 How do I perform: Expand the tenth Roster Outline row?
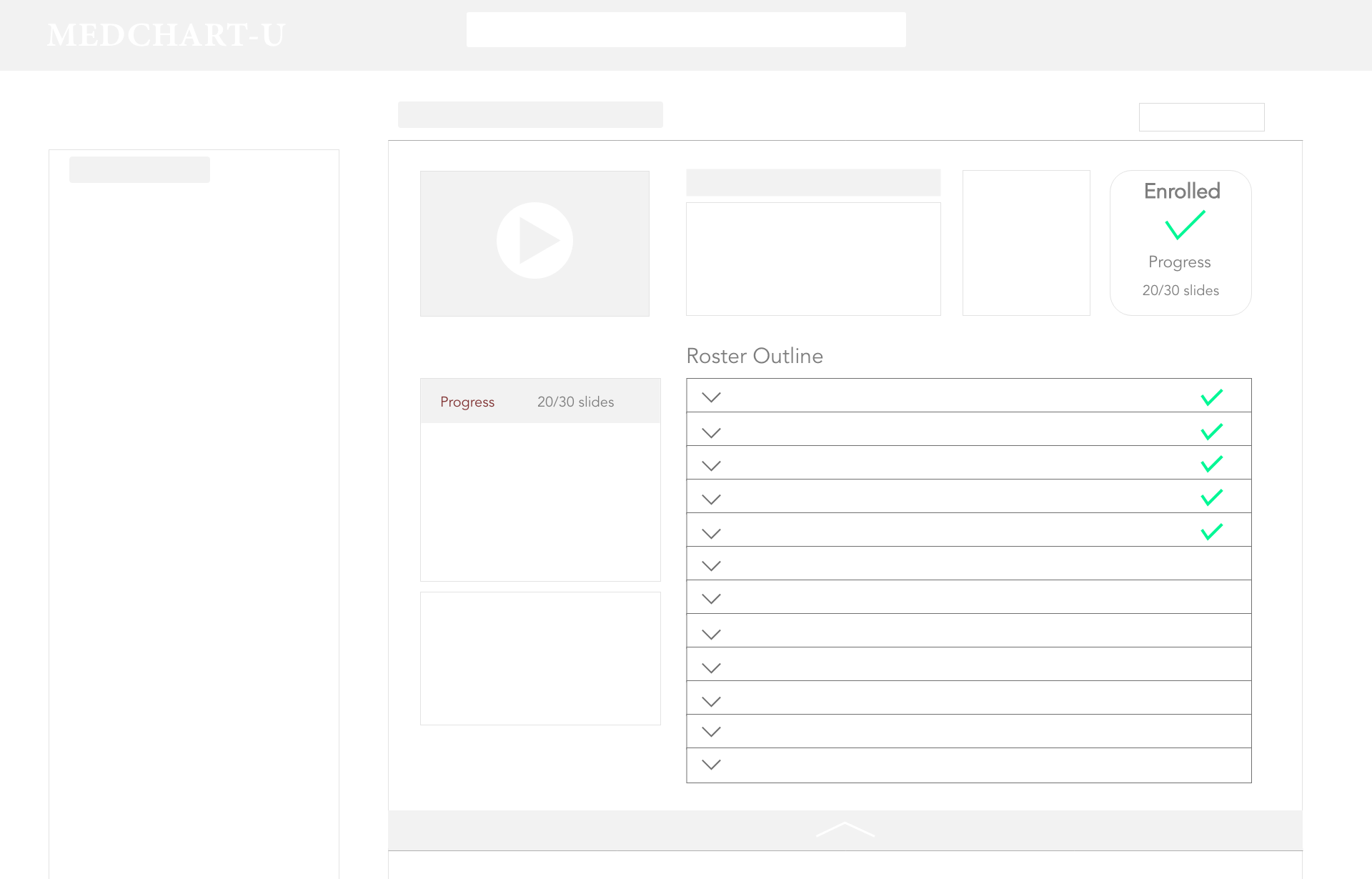click(x=712, y=702)
